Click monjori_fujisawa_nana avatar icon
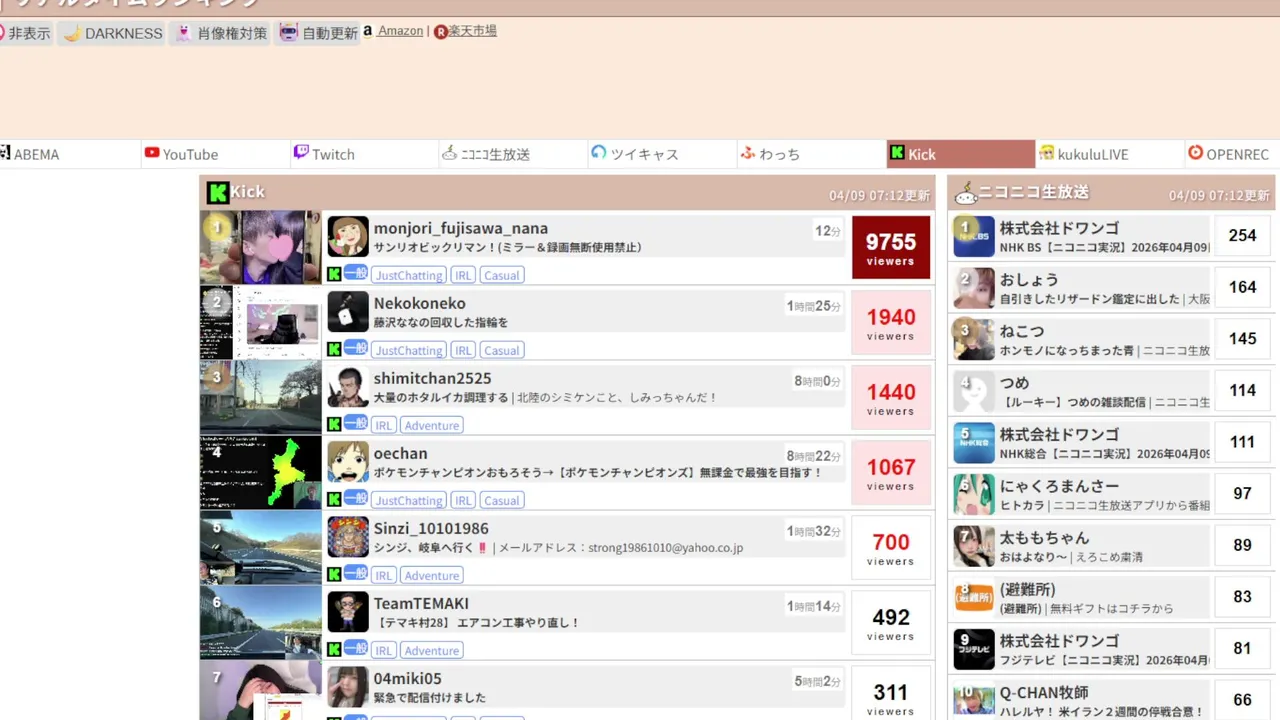The image size is (1280, 720). click(348, 237)
